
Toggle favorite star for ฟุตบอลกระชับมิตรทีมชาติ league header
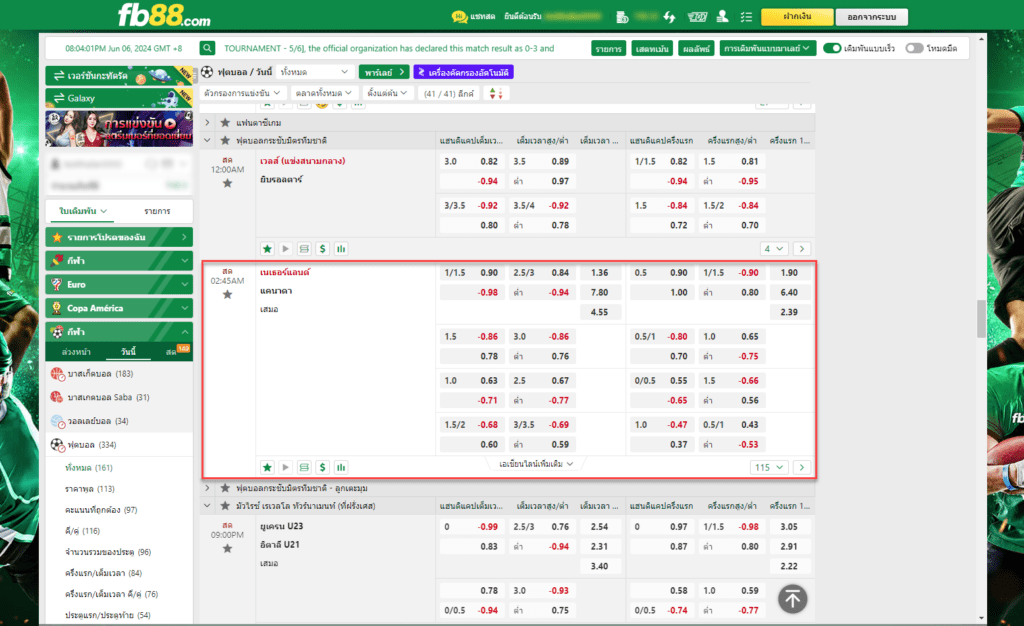225,140
